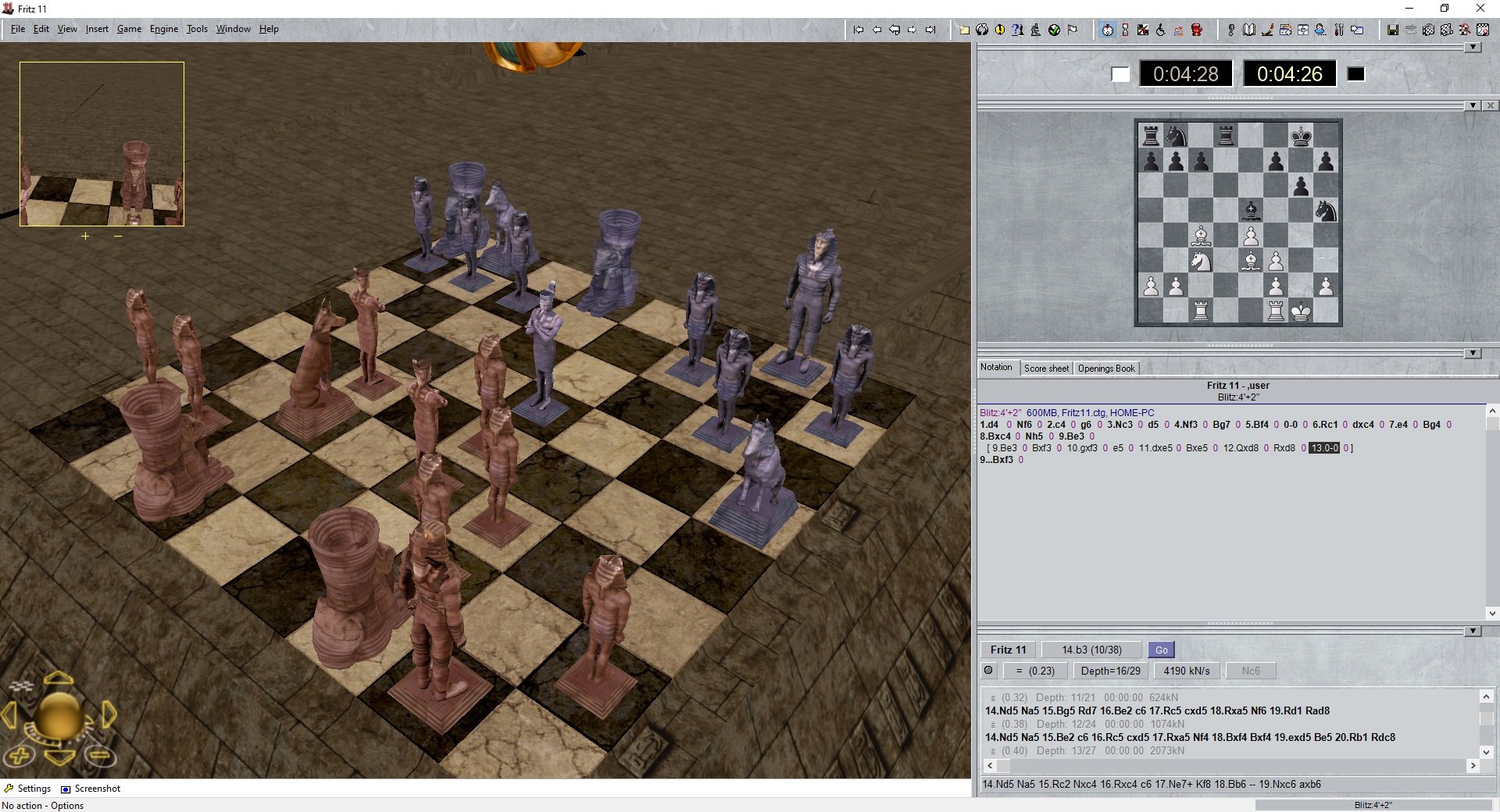Screen dimensions: 1500x812
Task: Click the Depth=16/29 indicator
Action: pyautogui.click(x=1110, y=671)
